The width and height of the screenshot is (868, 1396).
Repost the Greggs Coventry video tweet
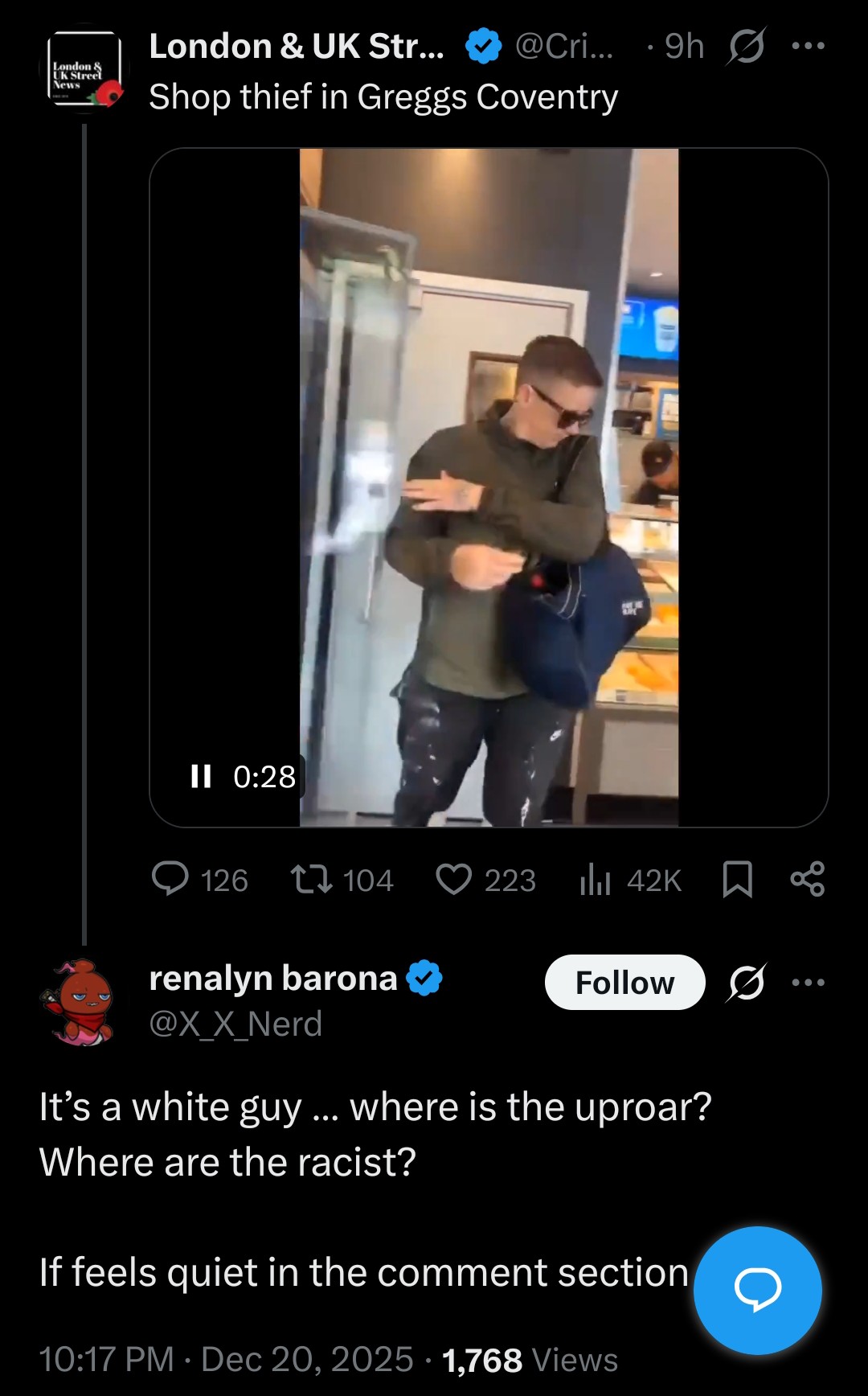(342, 880)
